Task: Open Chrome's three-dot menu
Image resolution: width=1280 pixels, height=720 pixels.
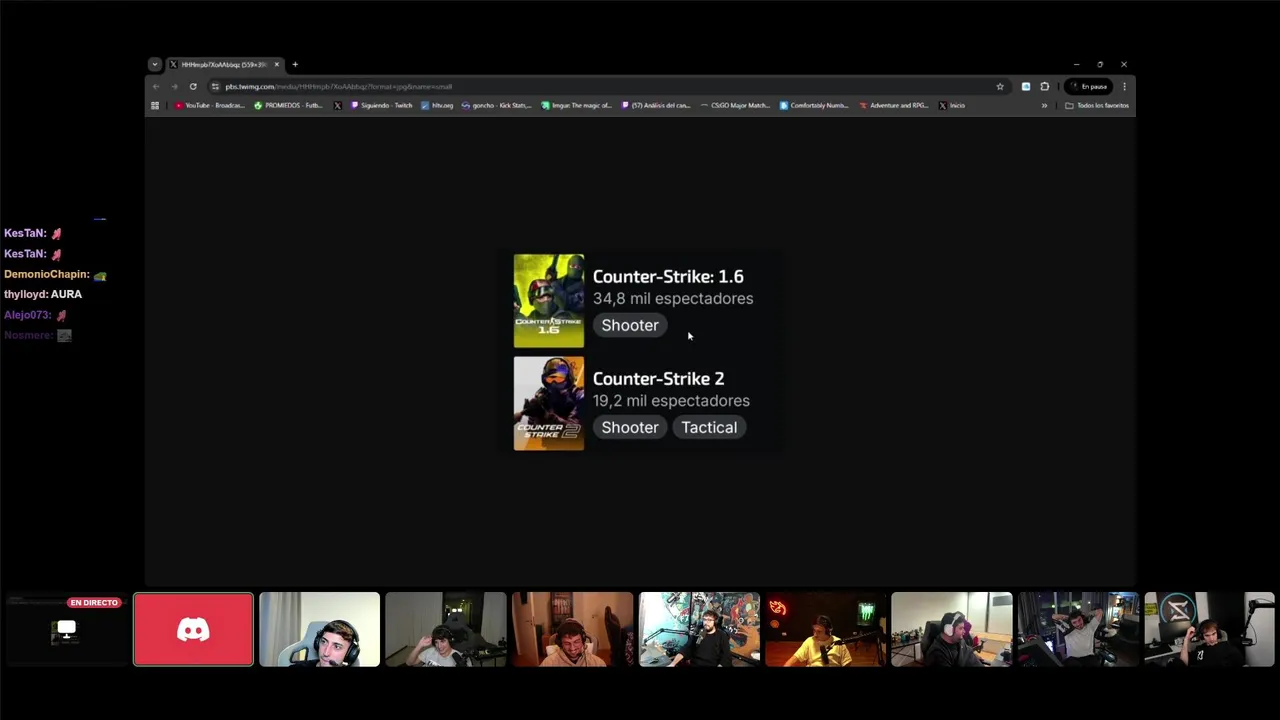Action: 1124,86
